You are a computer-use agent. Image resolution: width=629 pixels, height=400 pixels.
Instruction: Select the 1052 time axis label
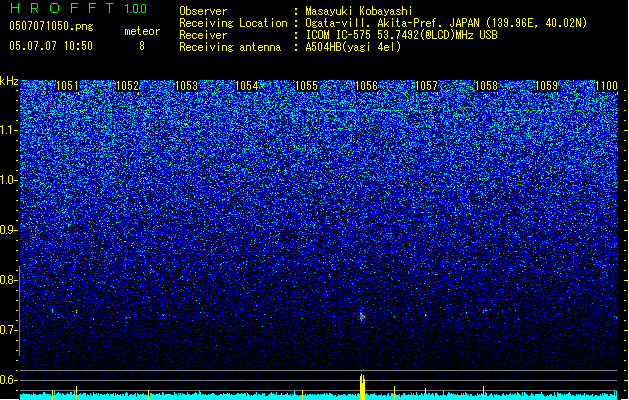click(x=127, y=86)
